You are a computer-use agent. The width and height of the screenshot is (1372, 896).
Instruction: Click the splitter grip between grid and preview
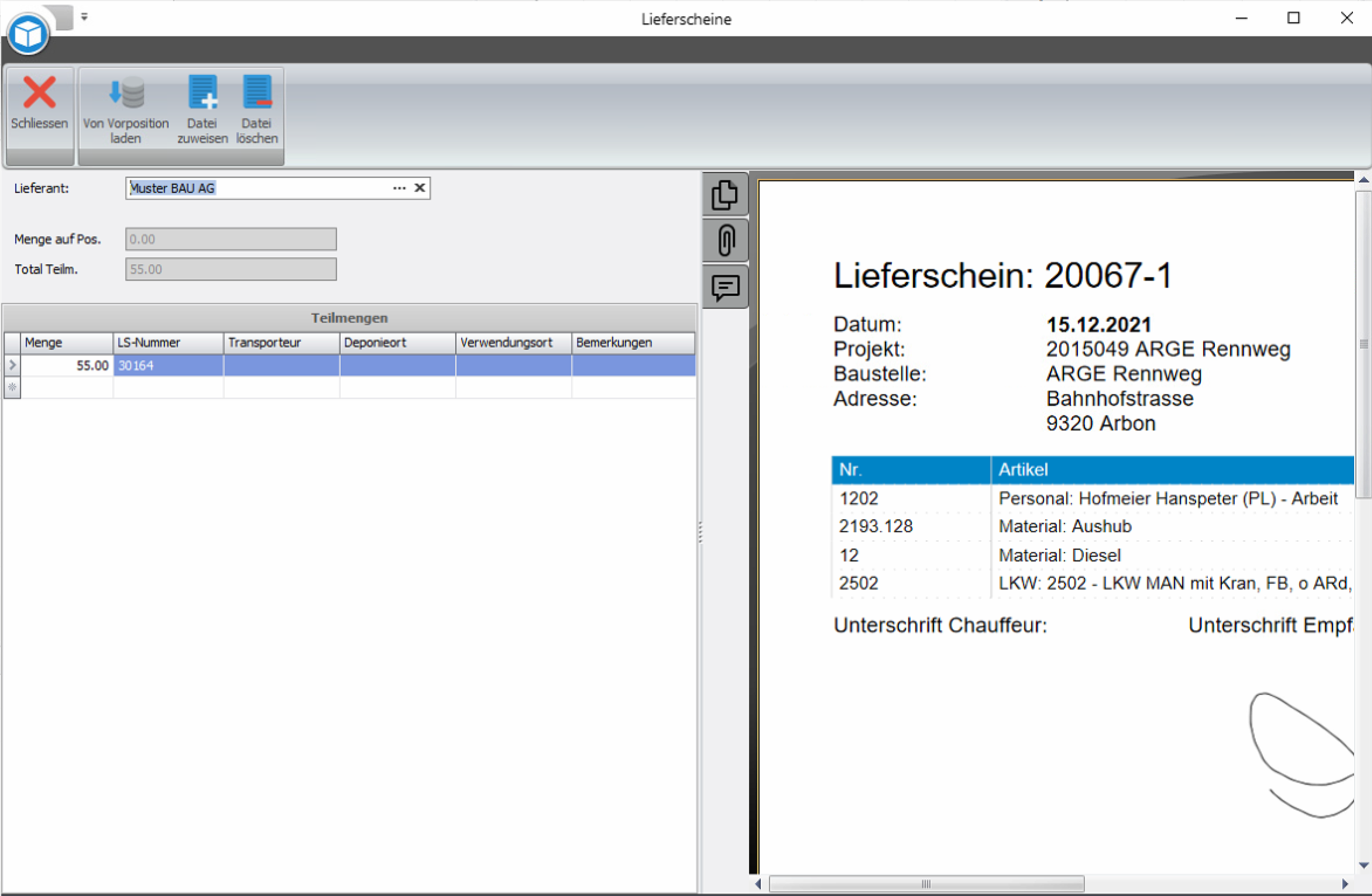[x=700, y=532]
